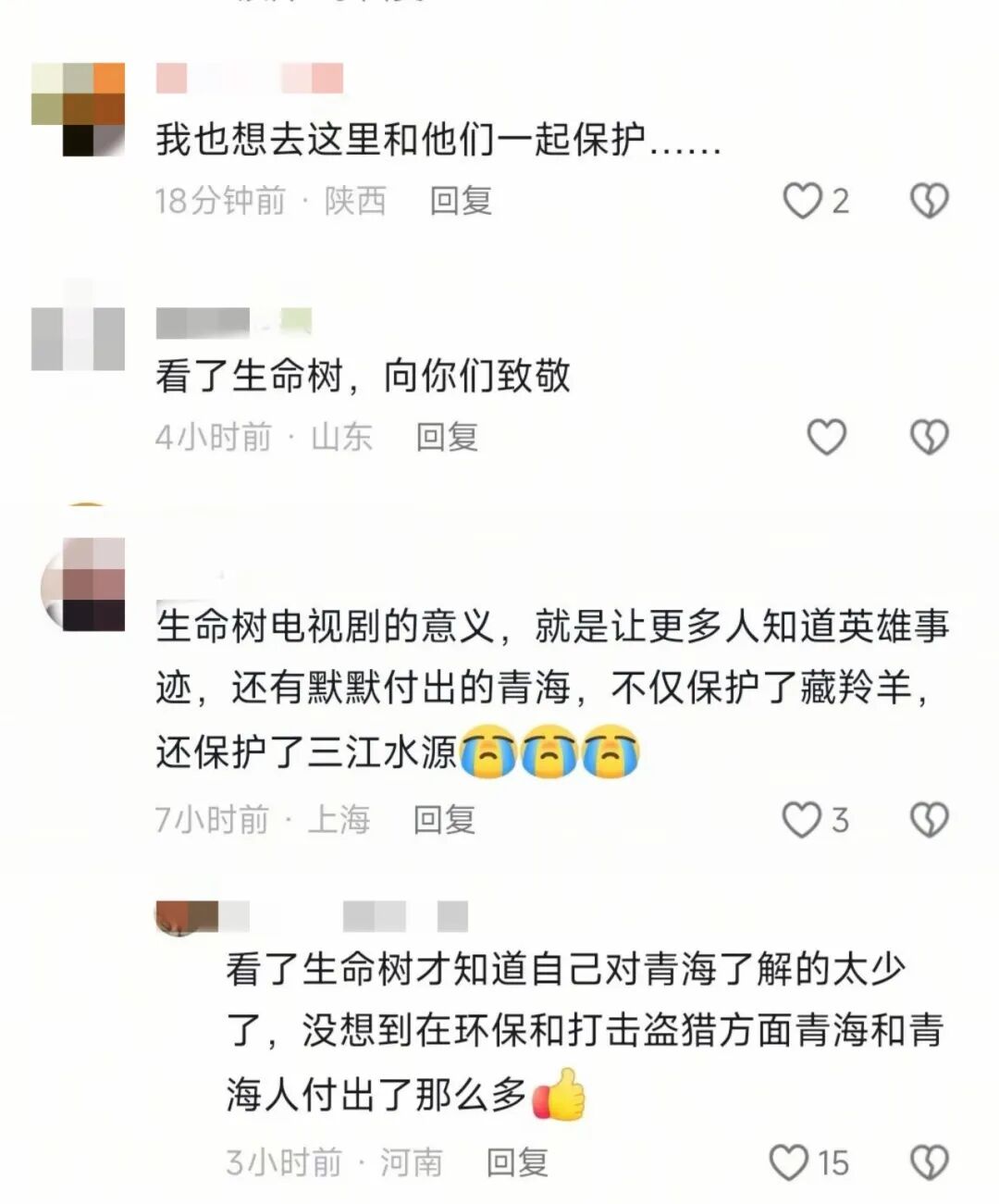Reply to the Shaanxi comment using 回复
The height and width of the screenshot is (1204, 999).
coord(461,201)
